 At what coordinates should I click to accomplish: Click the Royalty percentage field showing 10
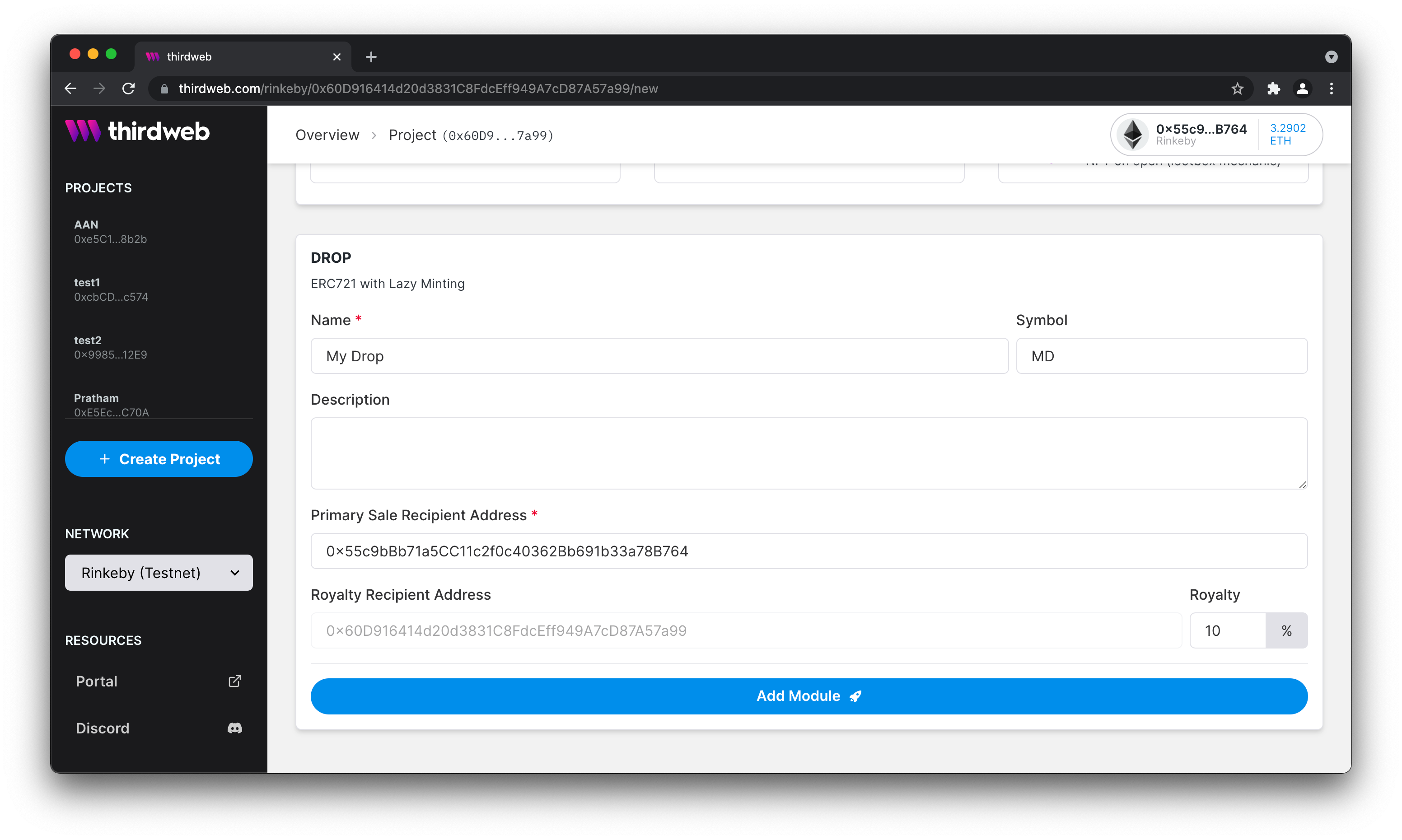[1227, 630]
